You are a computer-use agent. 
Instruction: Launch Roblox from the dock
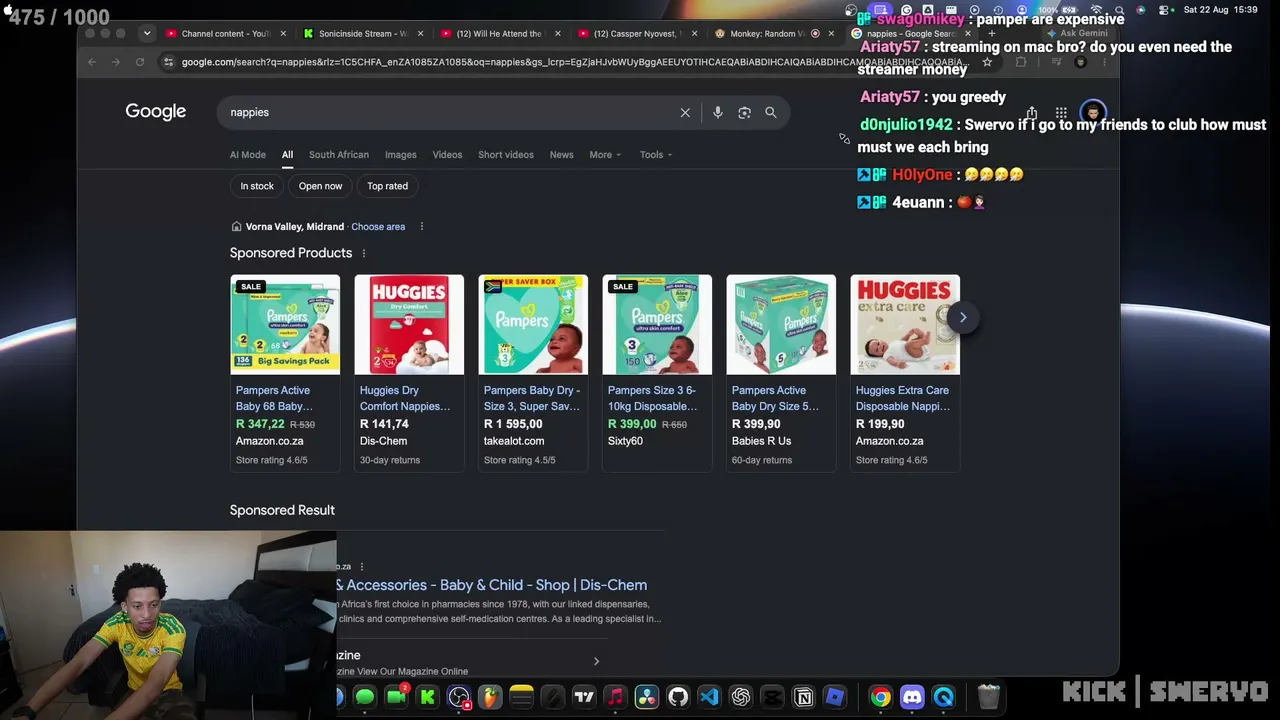[835, 697]
